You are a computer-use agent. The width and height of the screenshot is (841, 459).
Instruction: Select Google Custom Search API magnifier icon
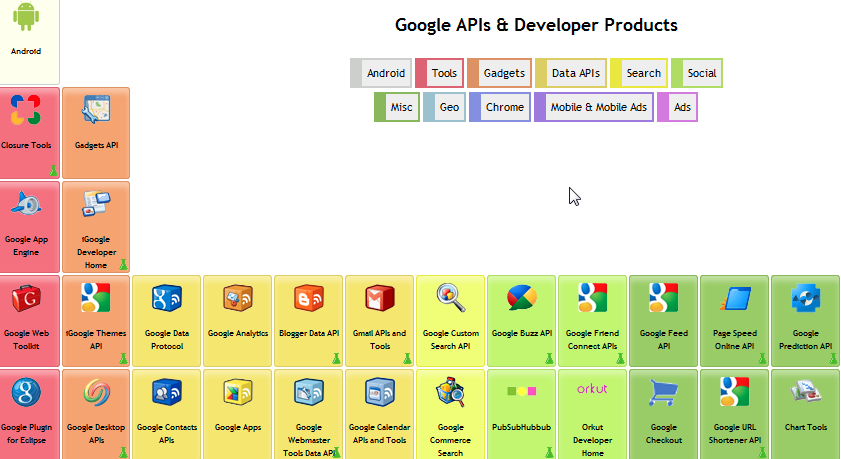coord(451,298)
